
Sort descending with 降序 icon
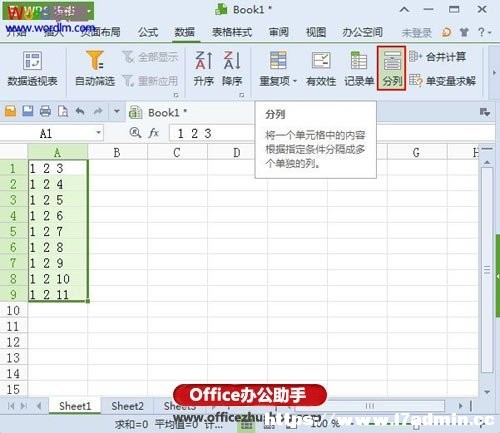(232, 69)
